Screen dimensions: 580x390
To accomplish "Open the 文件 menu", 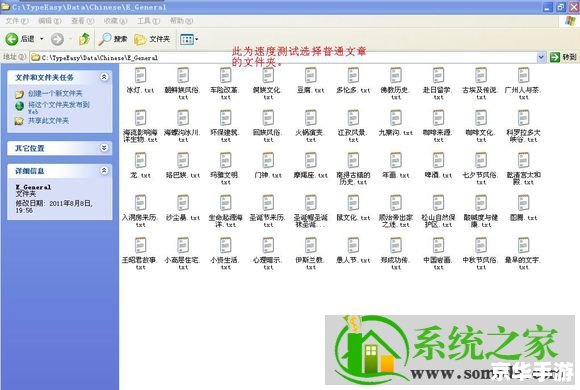I will coord(17,21).
